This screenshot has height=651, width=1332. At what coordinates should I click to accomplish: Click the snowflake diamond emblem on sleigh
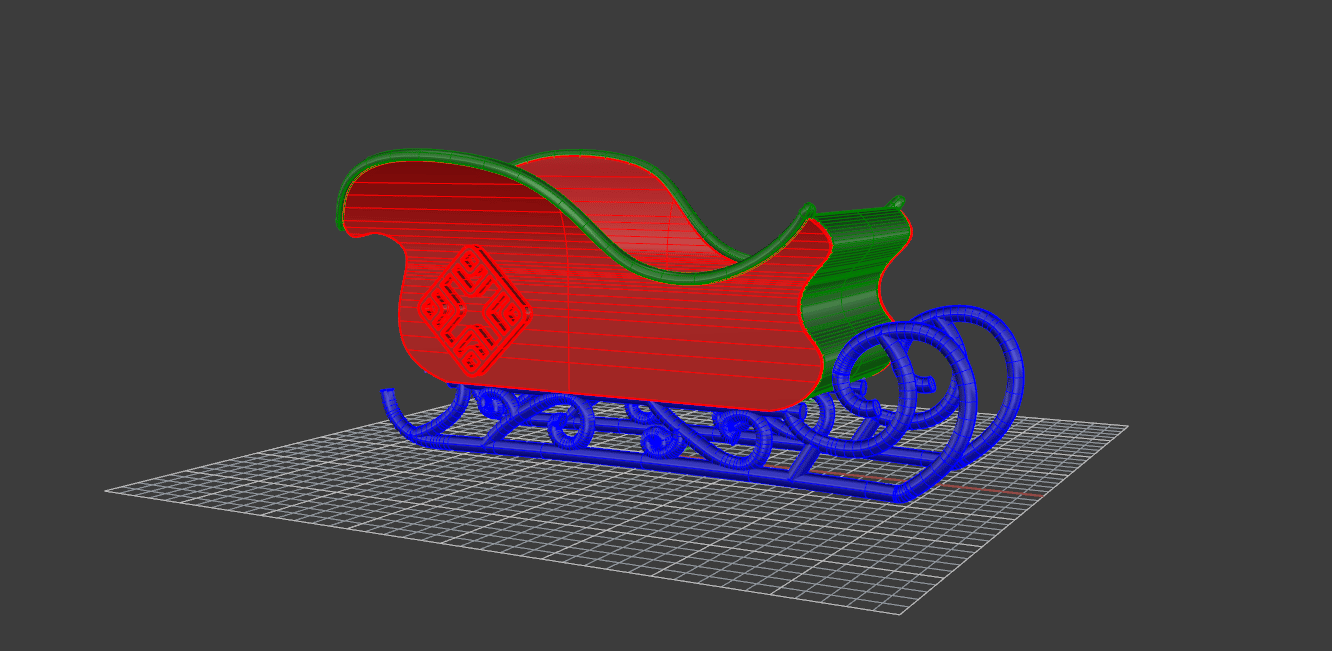point(473,310)
